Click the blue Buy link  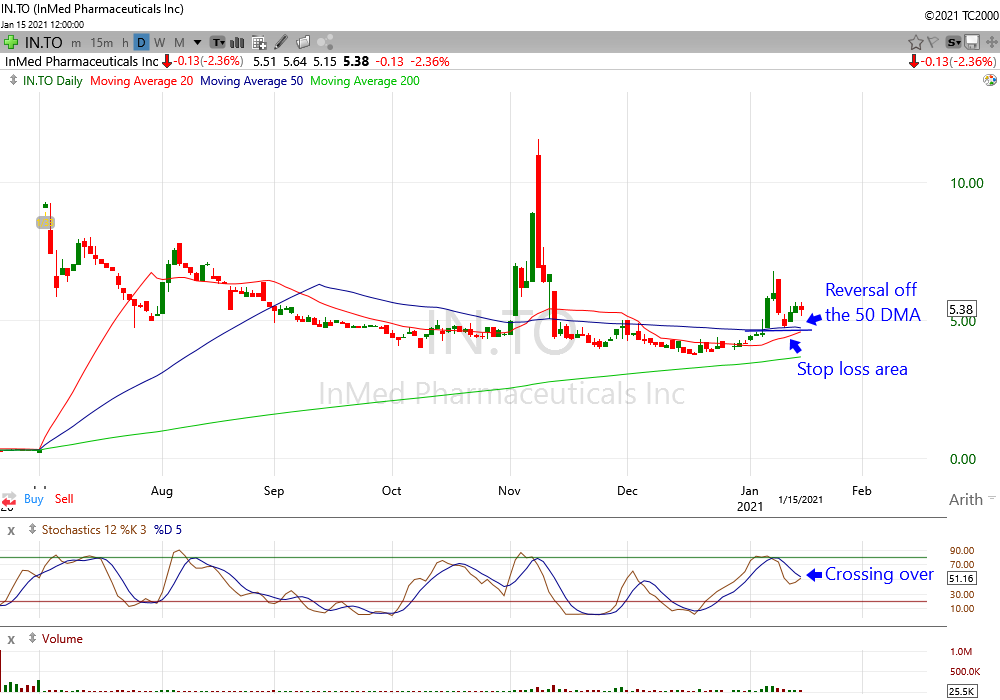click(x=34, y=499)
